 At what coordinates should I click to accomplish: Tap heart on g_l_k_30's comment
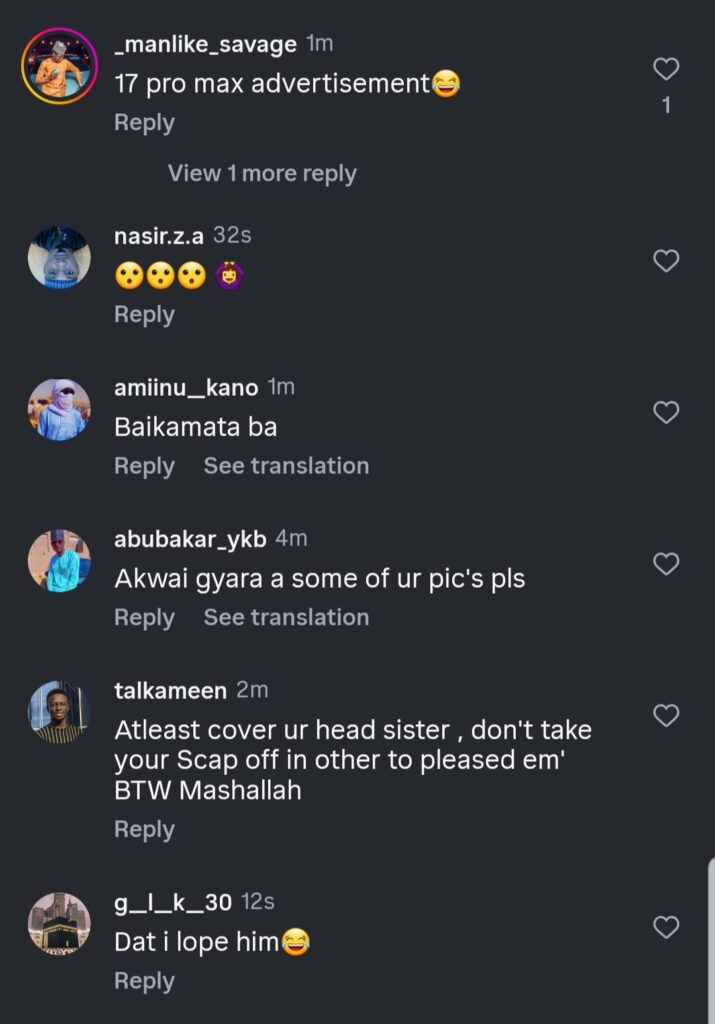pyautogui.click(x=666, y=927)
